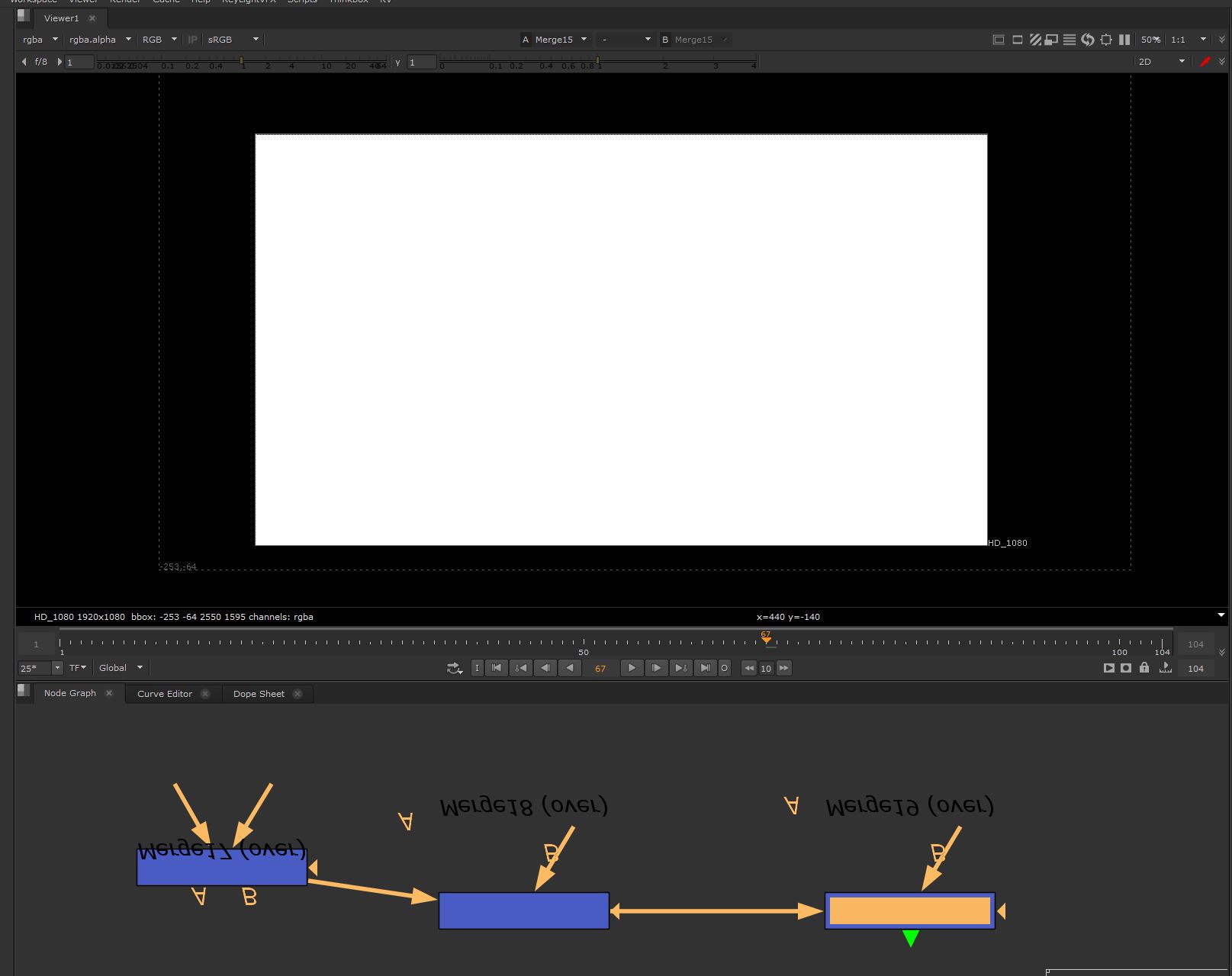Open the Dope Sheet tab
The height and width of the screenshot is (976, 1232).
coord(259,694)
